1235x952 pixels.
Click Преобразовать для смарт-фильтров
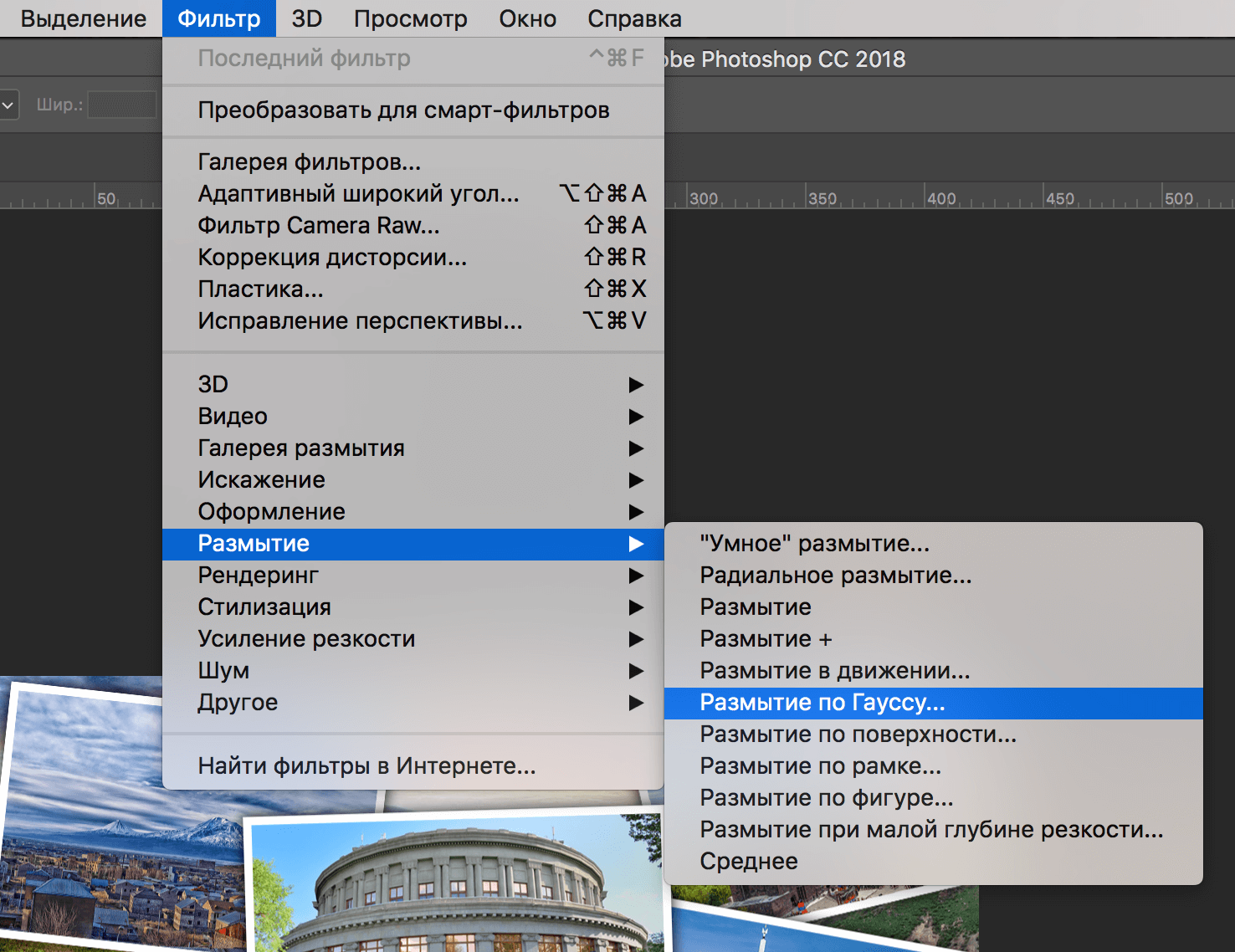point(402,110)
